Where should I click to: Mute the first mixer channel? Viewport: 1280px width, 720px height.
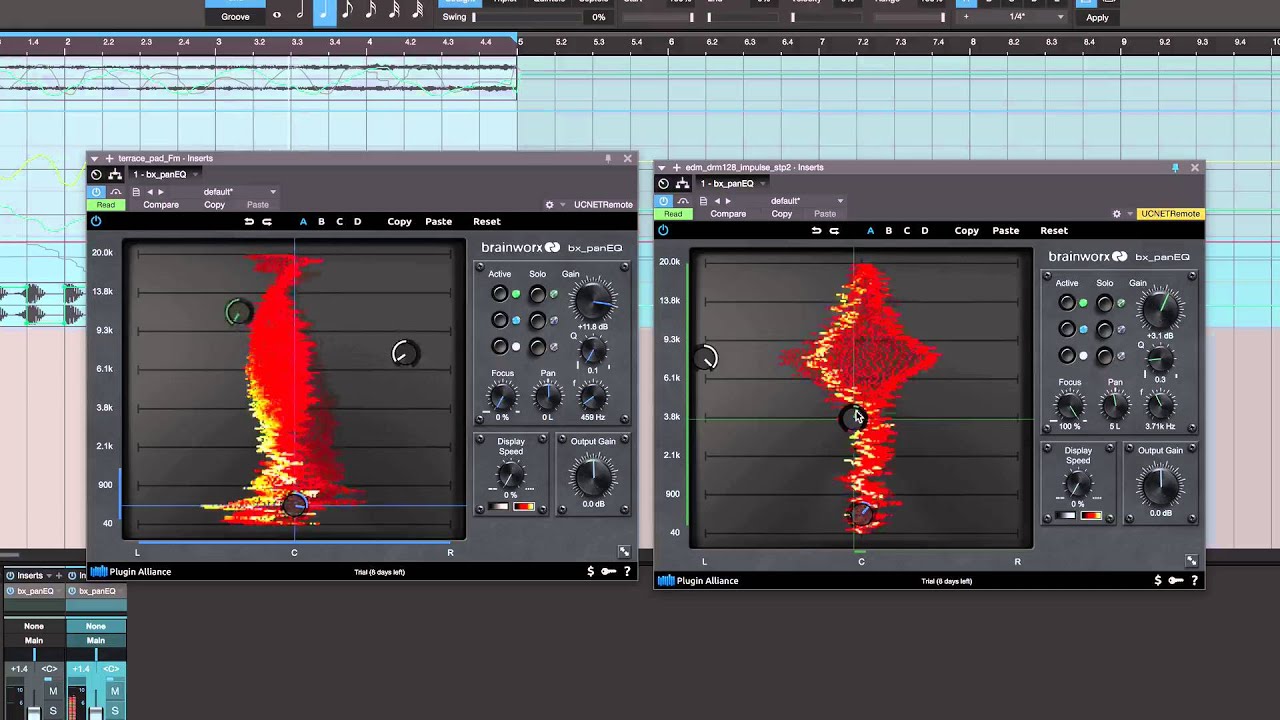(53, 691)
